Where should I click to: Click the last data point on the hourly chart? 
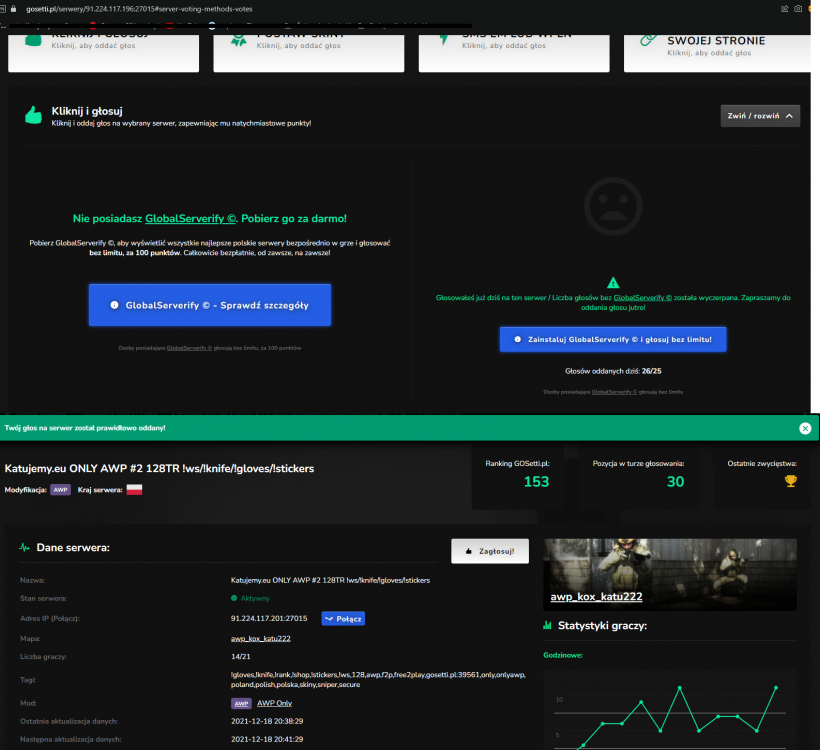776,688
